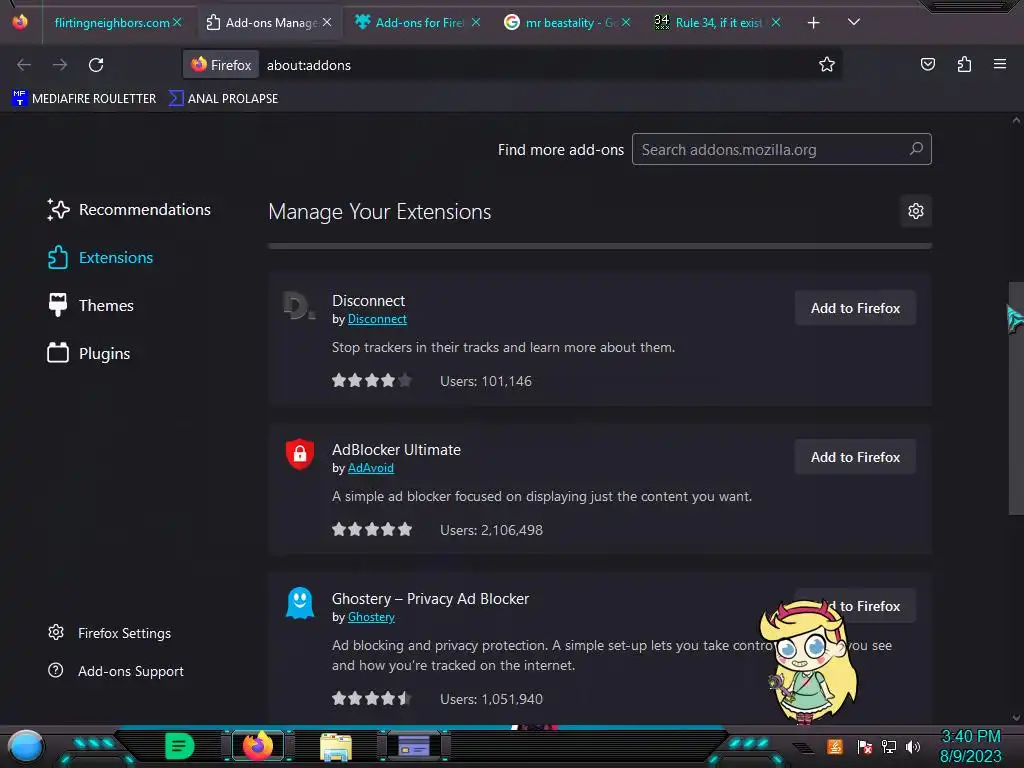Open the Start orb button
Screen dimensions: 1024x768
25,747
